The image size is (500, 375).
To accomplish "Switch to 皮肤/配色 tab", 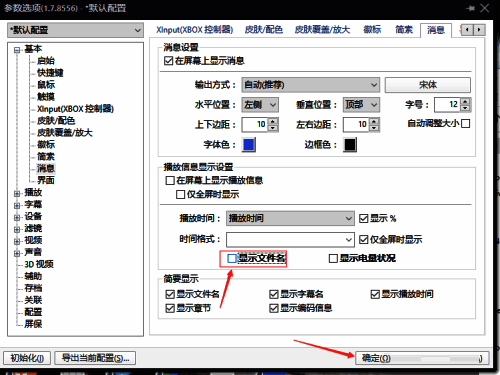I will pos(264,30).
